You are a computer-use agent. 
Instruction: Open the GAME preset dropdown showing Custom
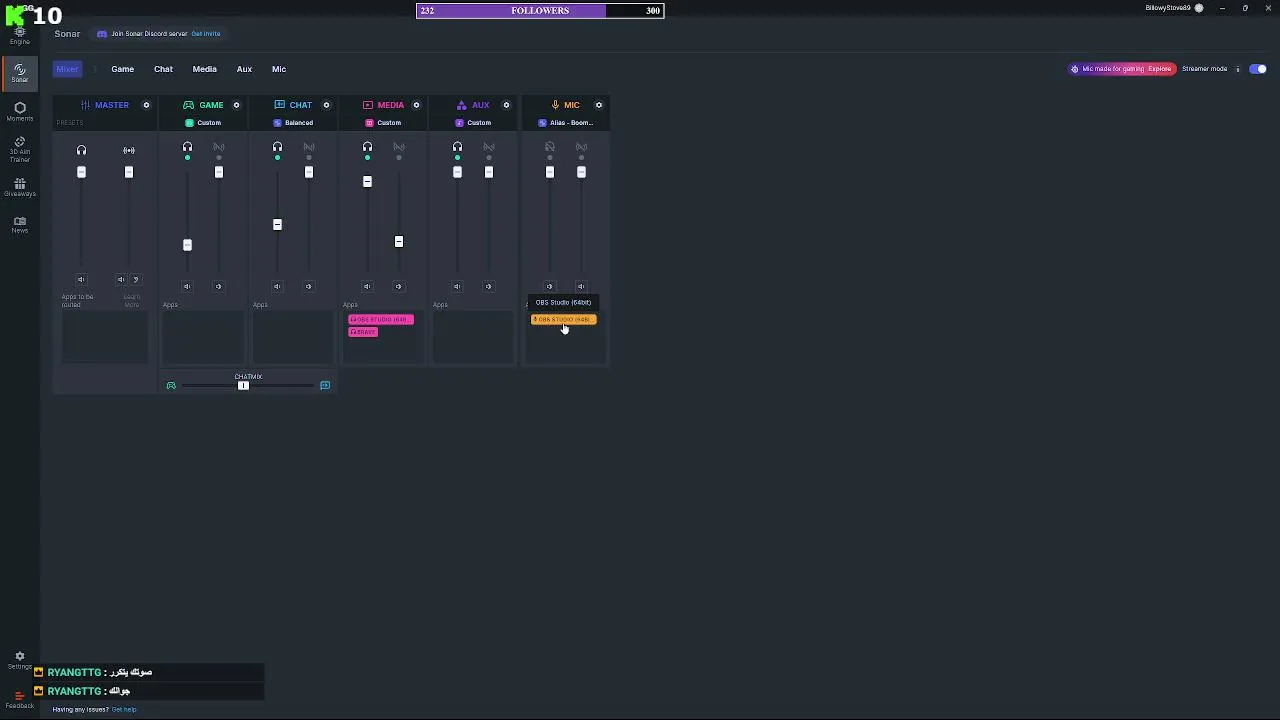(x=203, y=123)
